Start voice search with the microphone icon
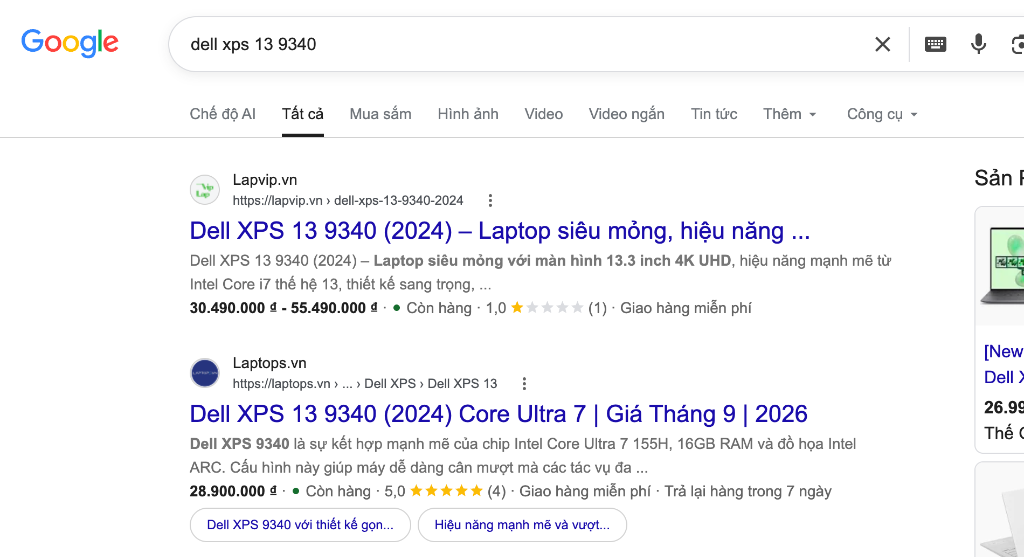The width and height of the screenshot is (1024, 557). pyautogui.click(x=978, y=44)
